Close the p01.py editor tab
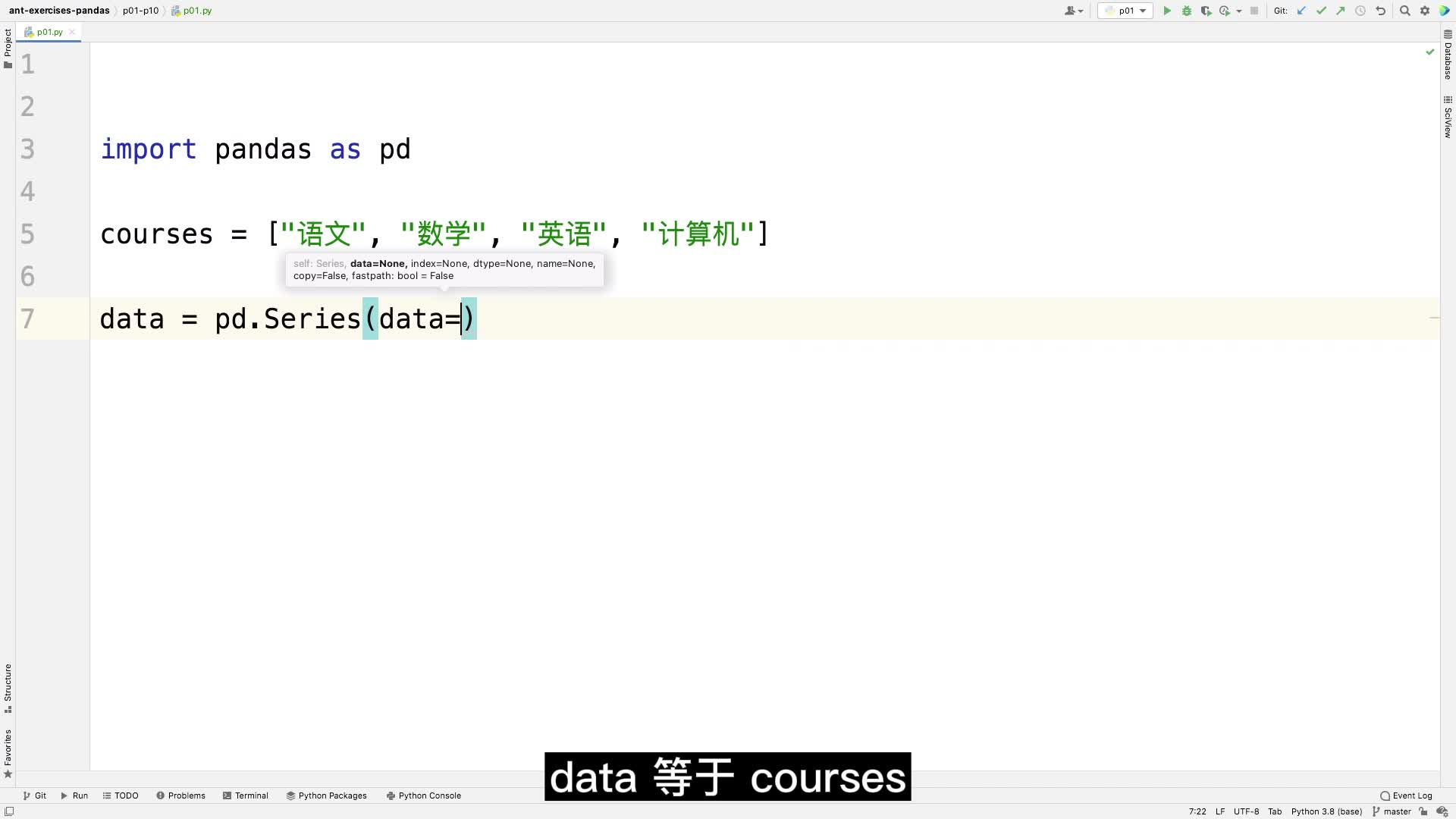1456x819 pixels. pos(72,32)
